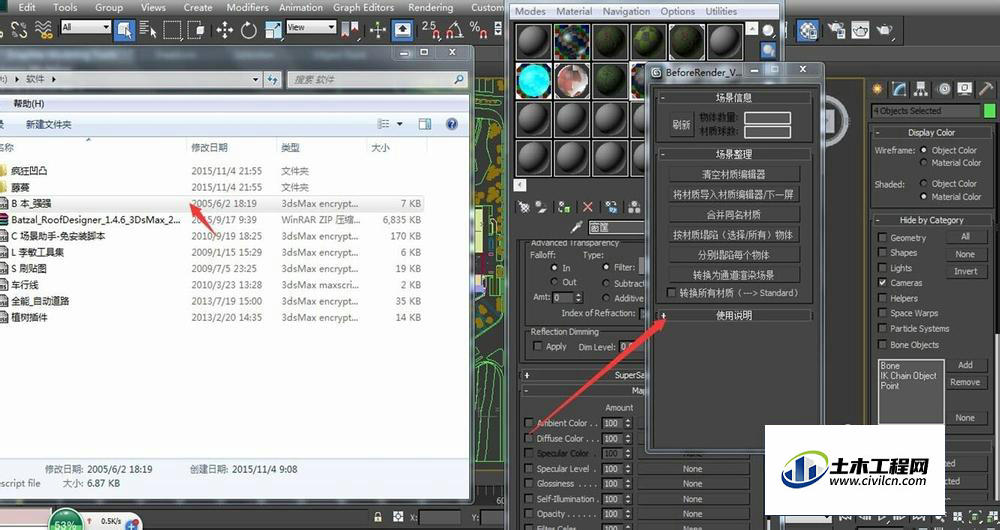Image resolution: width=1000 pixels, height=530 pixels.
Task: Open the Modify panel tab icon
Action: coord(899,89)
